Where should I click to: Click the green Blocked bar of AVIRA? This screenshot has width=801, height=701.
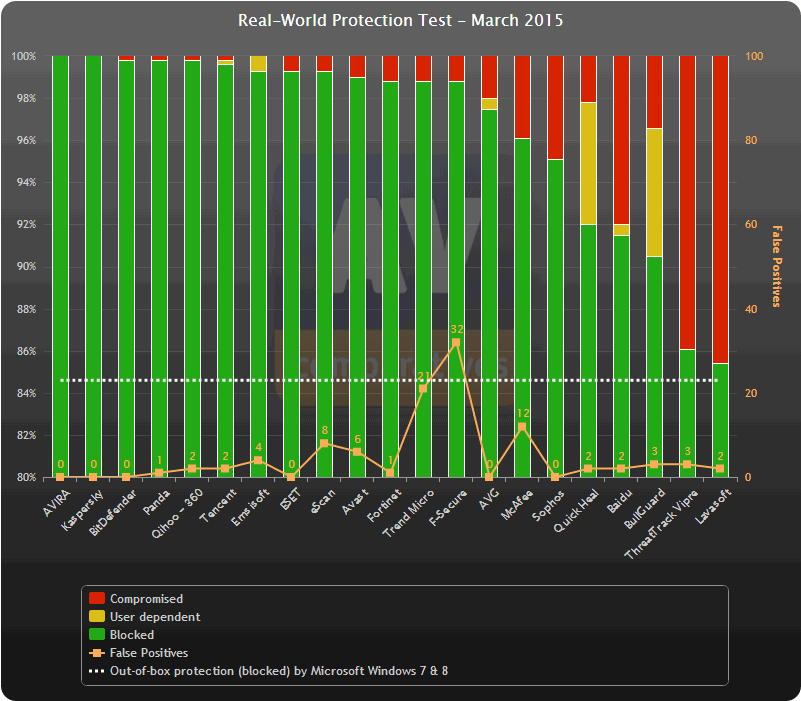pos(60,266)
